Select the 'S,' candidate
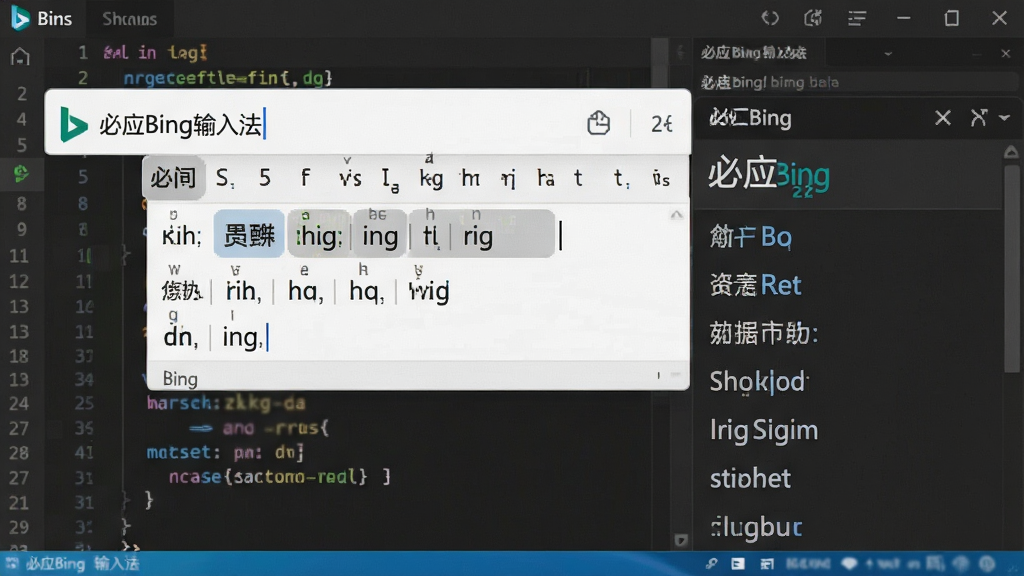This screenshot has width=1024, height=576. [225, 178]
